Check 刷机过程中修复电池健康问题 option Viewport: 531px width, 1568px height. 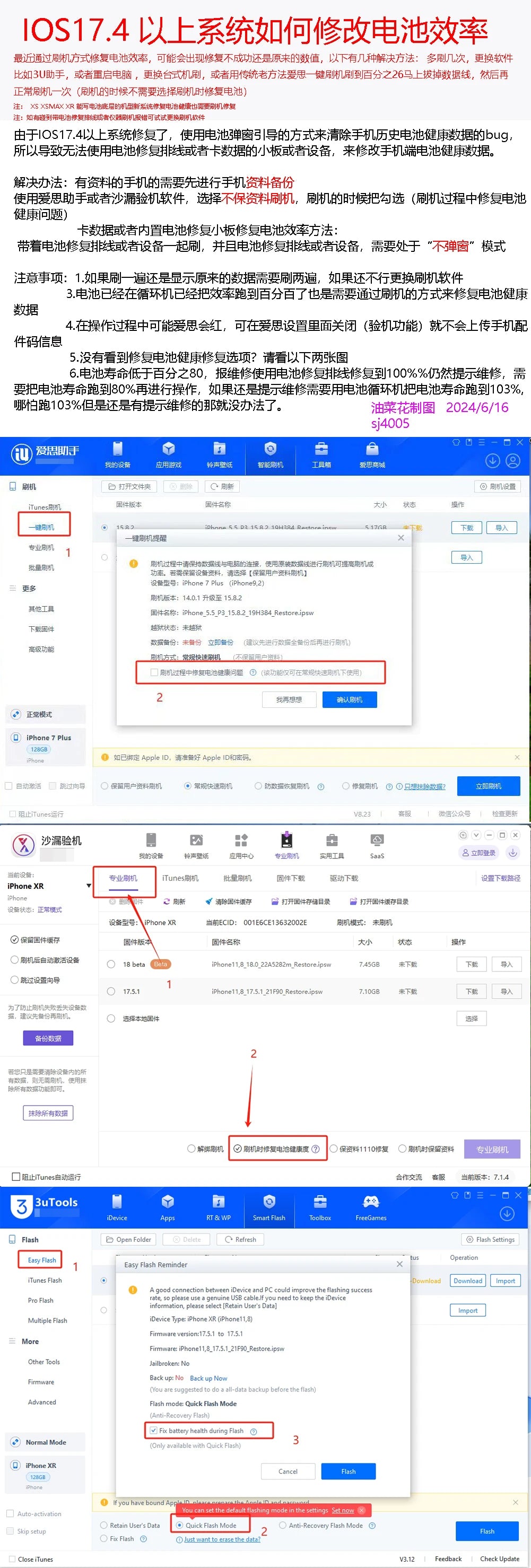click(154, 672)
